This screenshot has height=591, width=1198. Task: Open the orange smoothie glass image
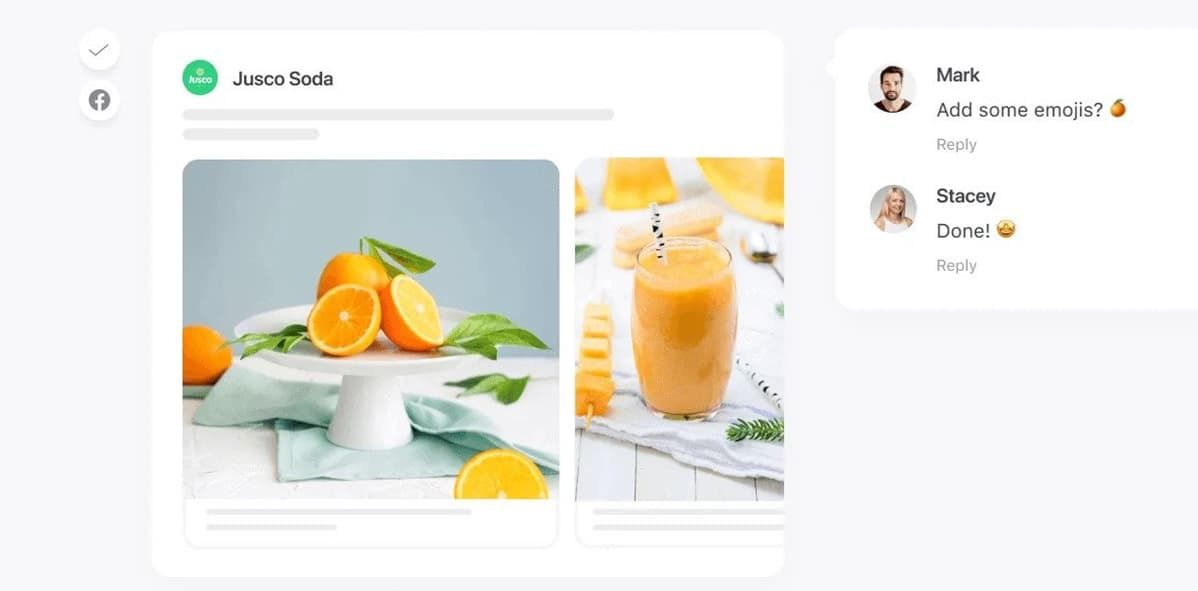[x=679, y=329]
